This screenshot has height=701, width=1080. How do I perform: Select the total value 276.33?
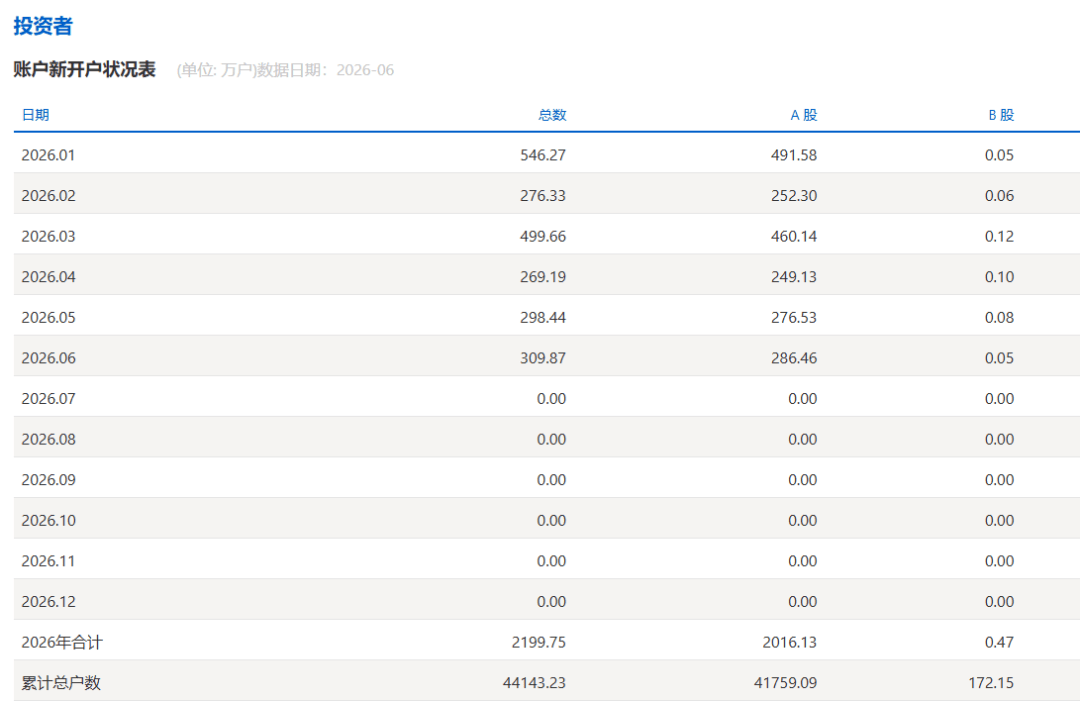[543, 196]
